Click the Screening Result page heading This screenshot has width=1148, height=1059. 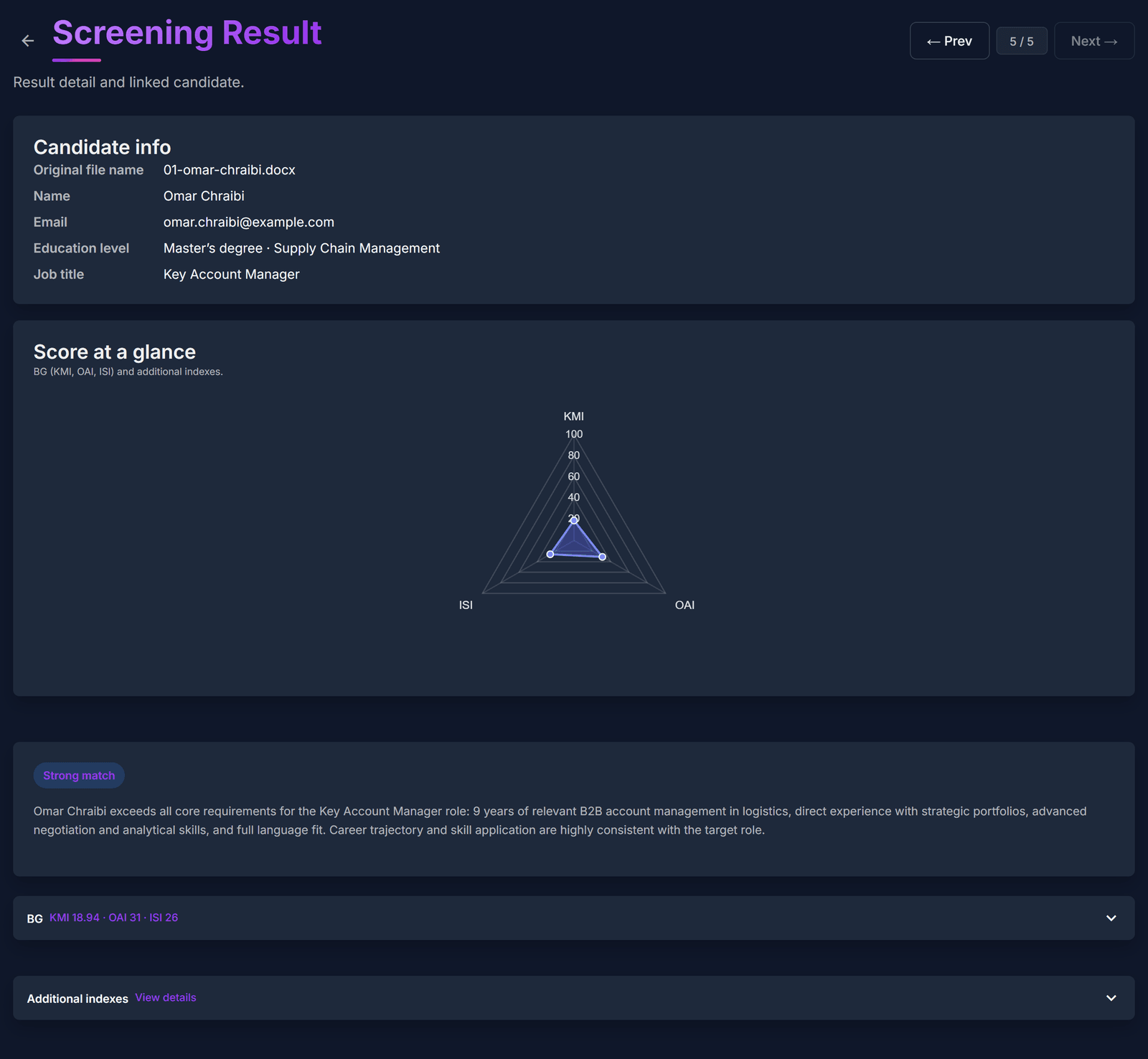pyautogui.click(x=187, y=33)
